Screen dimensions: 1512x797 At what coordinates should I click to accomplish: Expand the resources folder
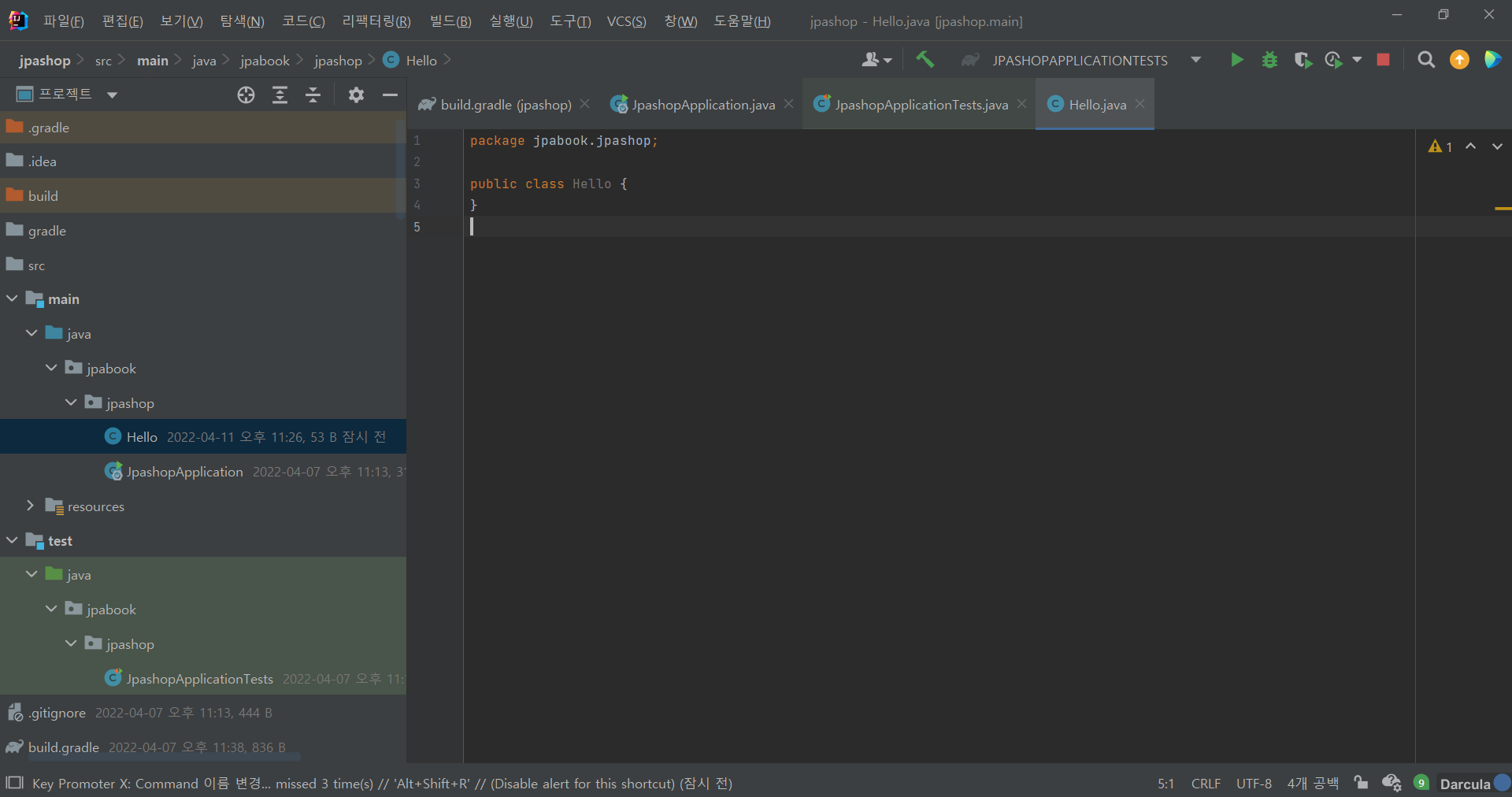pos(31,506)
